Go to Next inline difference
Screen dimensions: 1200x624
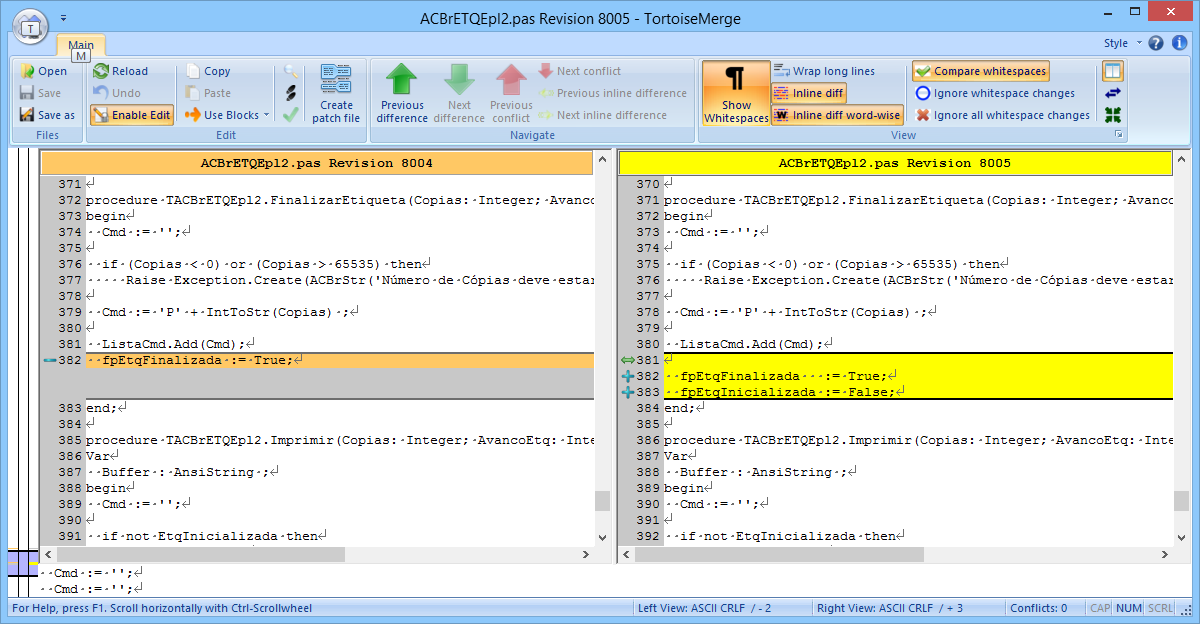(x=603, y=115)
